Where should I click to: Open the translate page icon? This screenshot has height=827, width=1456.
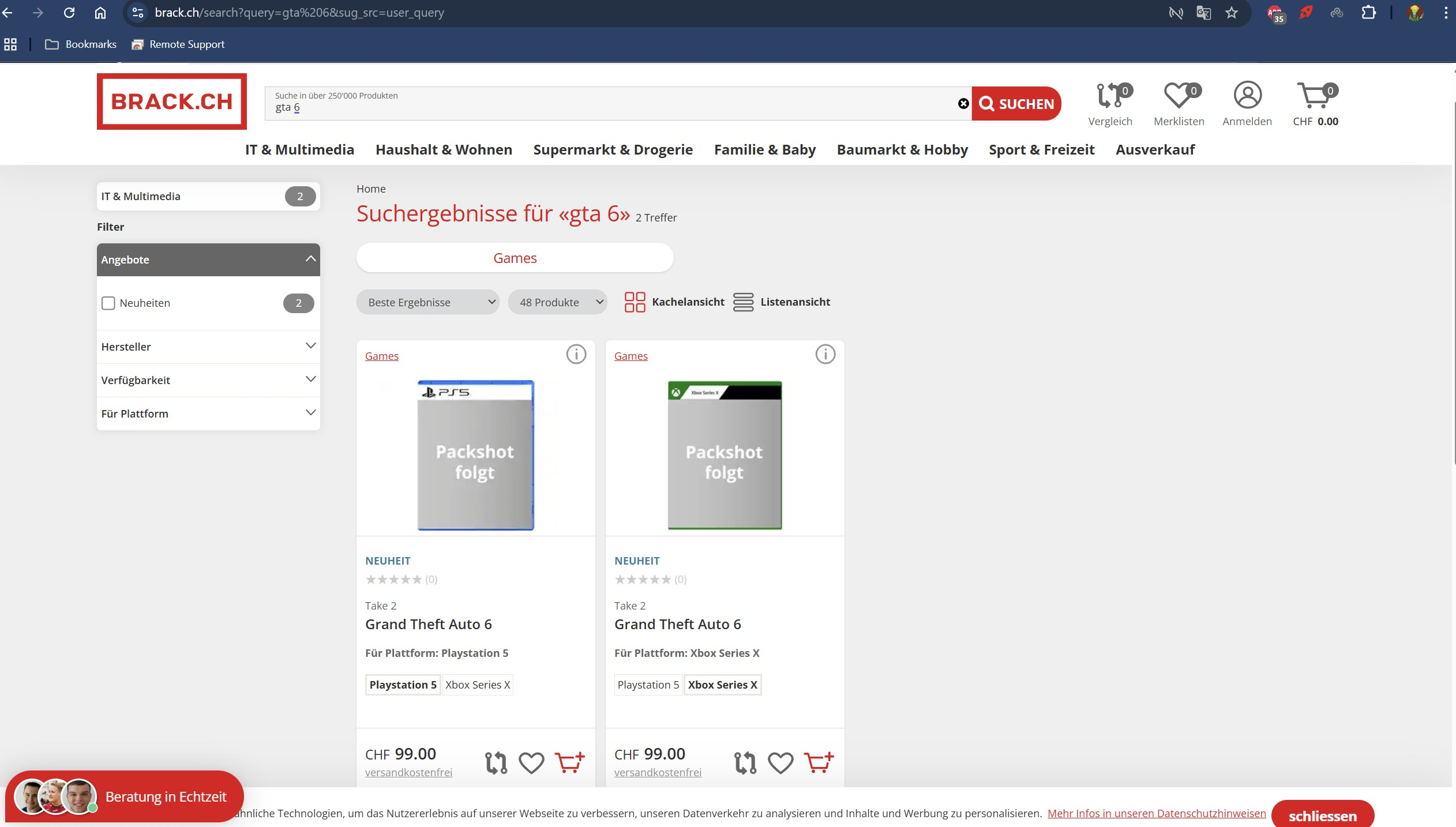click(1204, 13)
